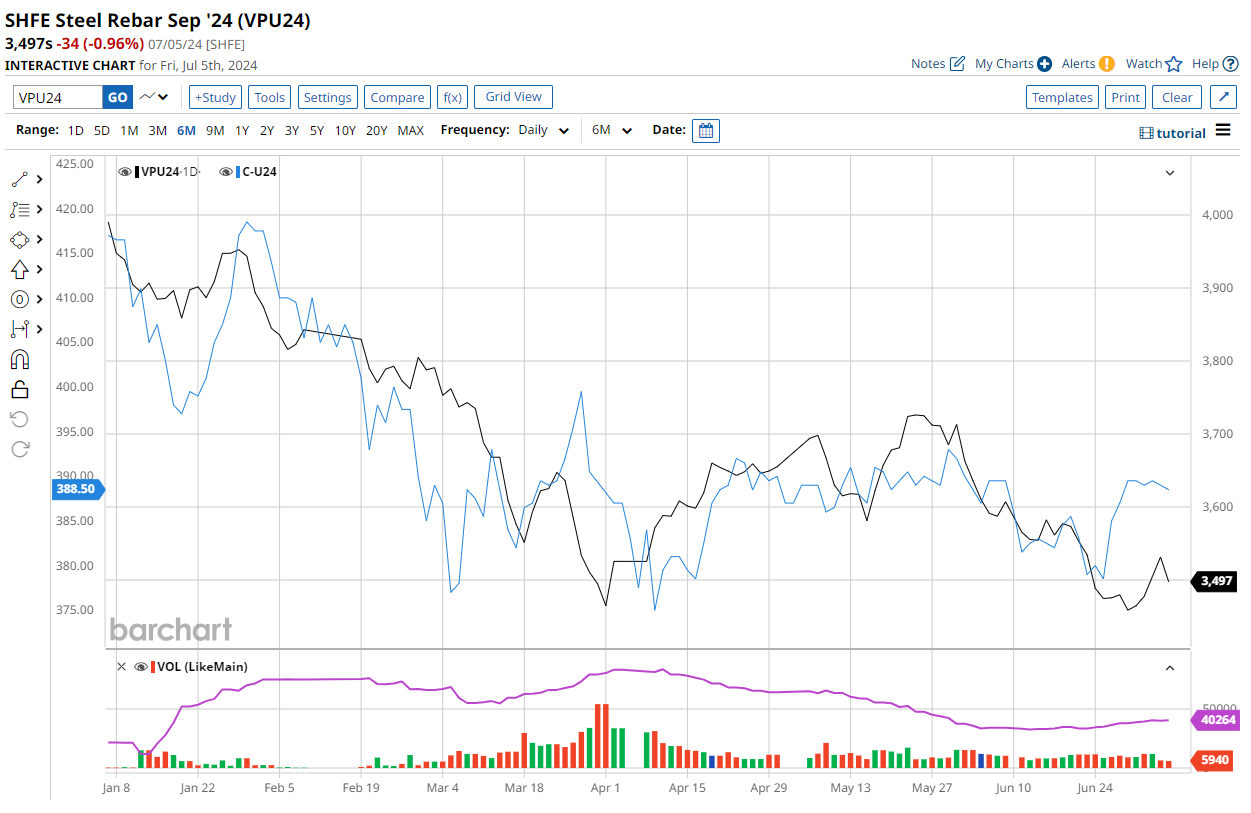Click the blue C-U24 color swatch
The width and height of the screenshot is (1251, 813).
(239, 172)
